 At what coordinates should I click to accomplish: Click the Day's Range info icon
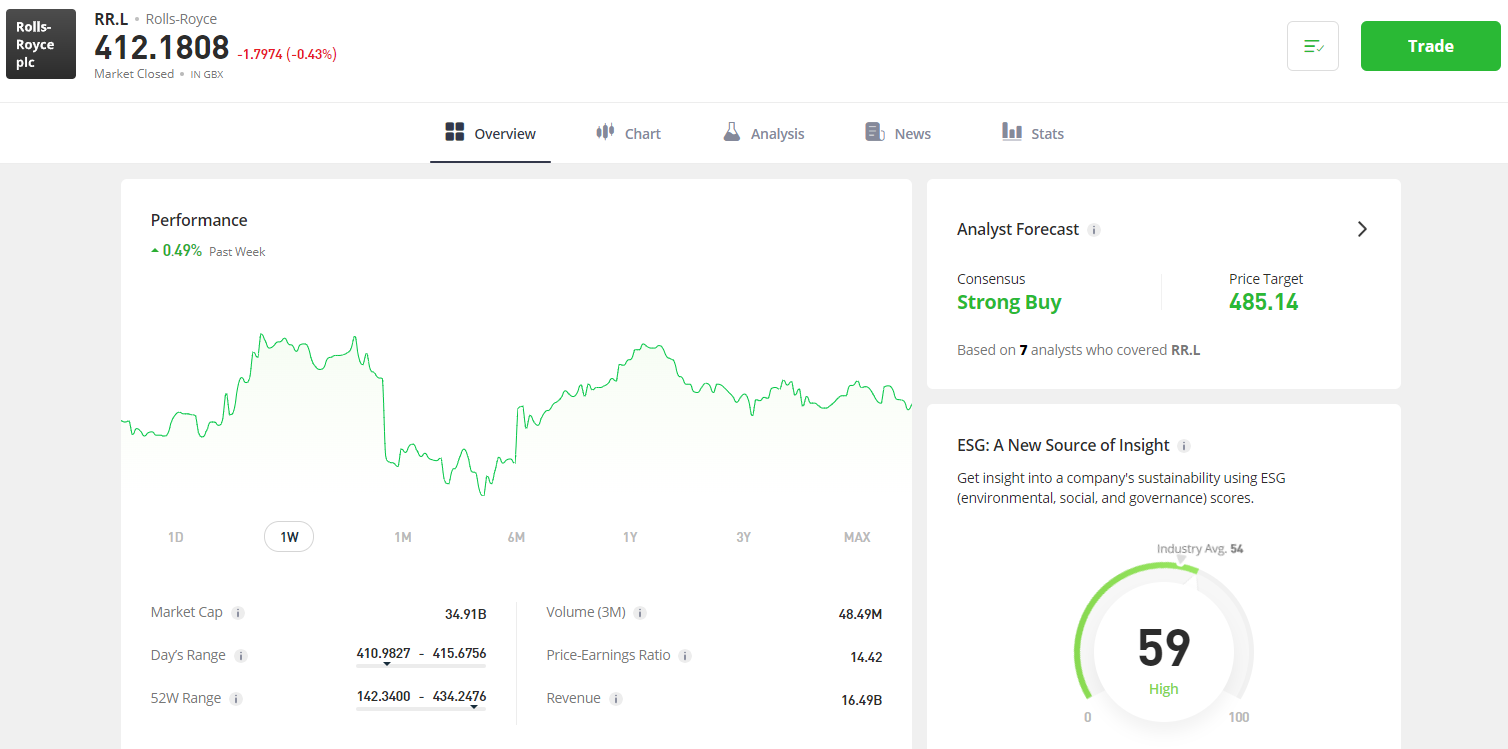pos(241,656)
